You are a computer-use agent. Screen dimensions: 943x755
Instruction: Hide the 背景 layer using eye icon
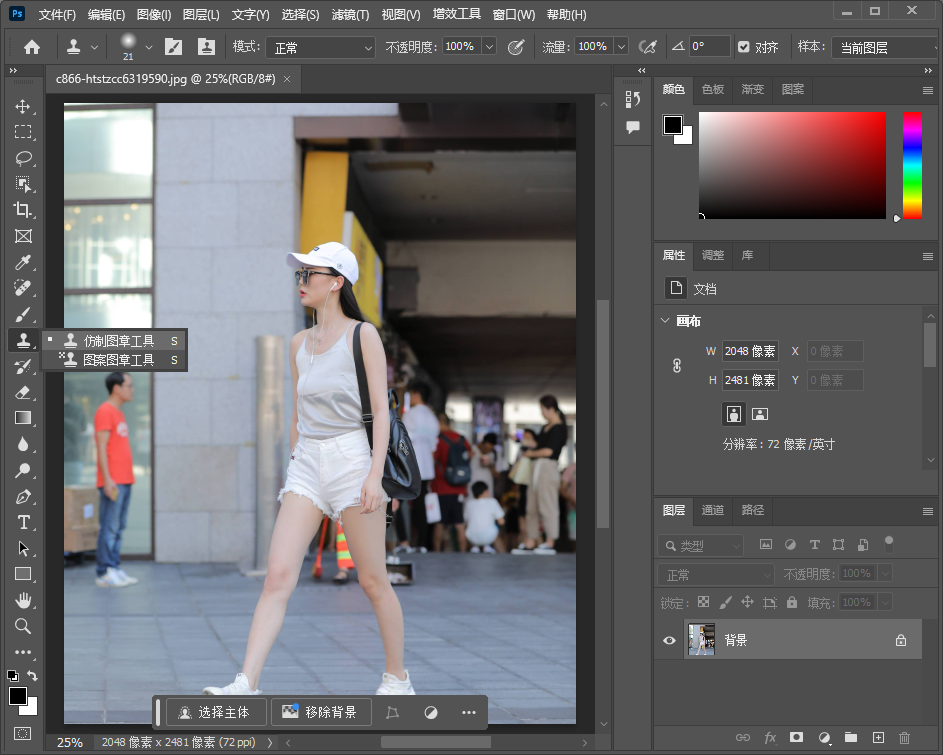pos(670,640)
